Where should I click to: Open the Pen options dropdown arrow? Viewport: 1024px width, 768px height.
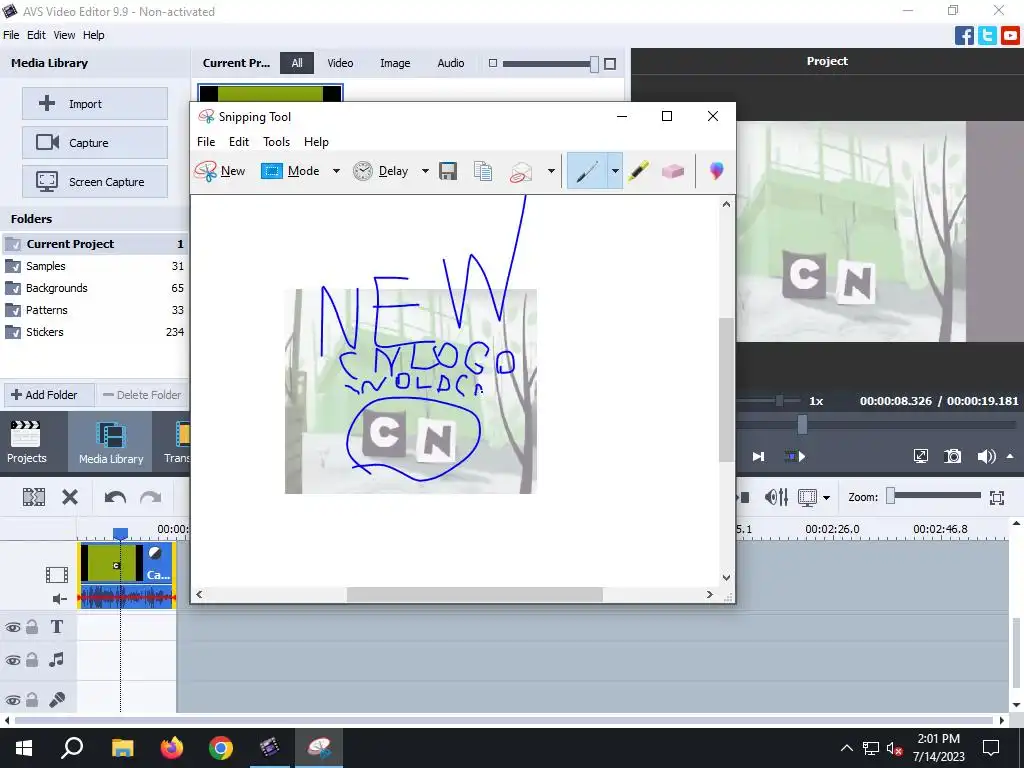[x=615, y=171]
